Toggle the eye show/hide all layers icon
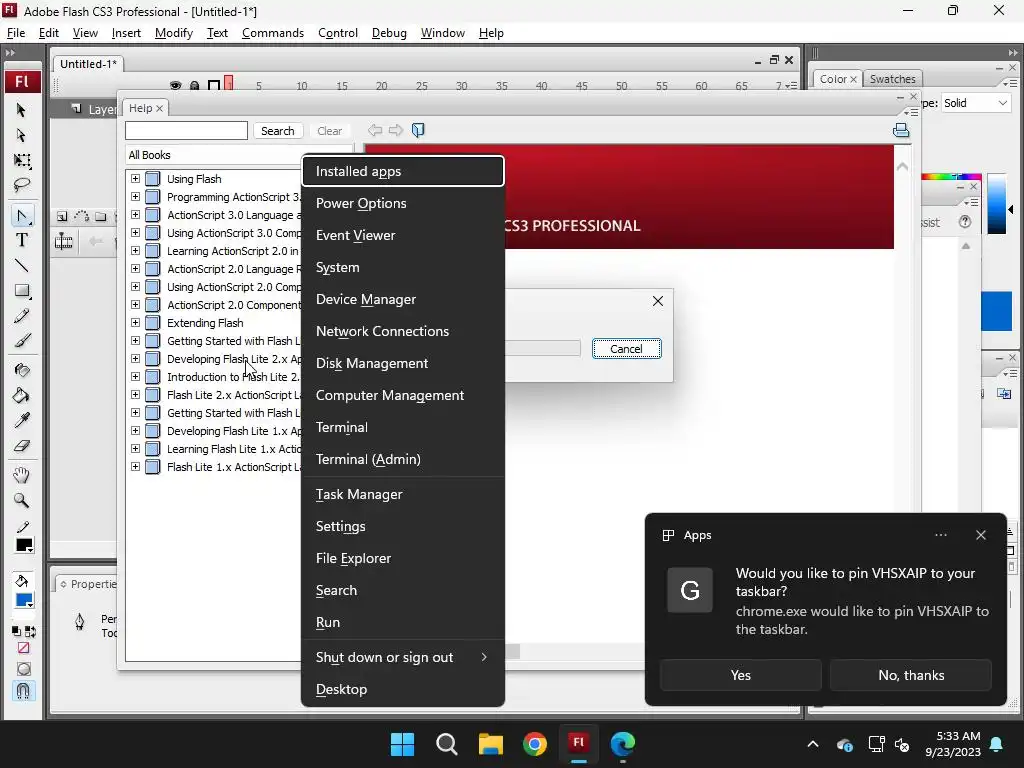This screenshot has width=1024, height=768. tap(175, 86)
